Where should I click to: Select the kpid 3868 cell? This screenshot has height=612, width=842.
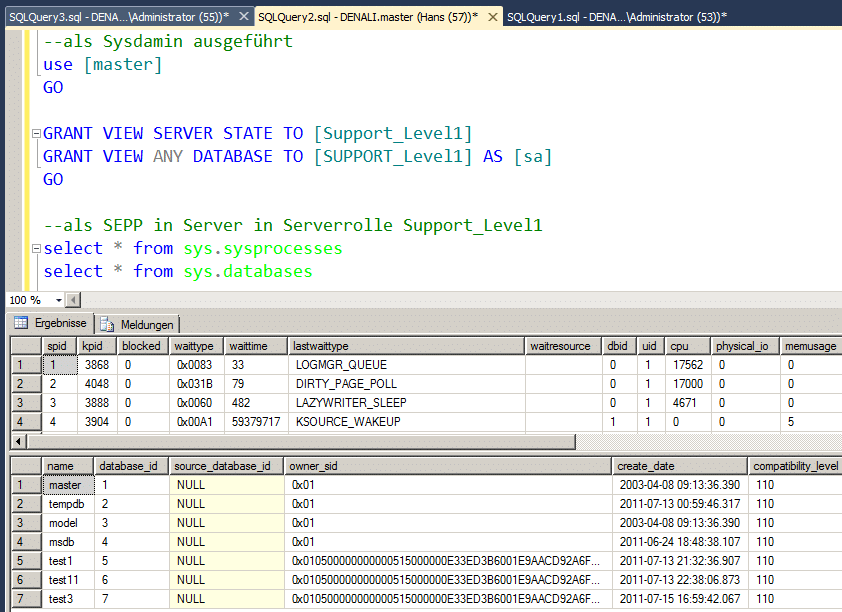(98, 365)
